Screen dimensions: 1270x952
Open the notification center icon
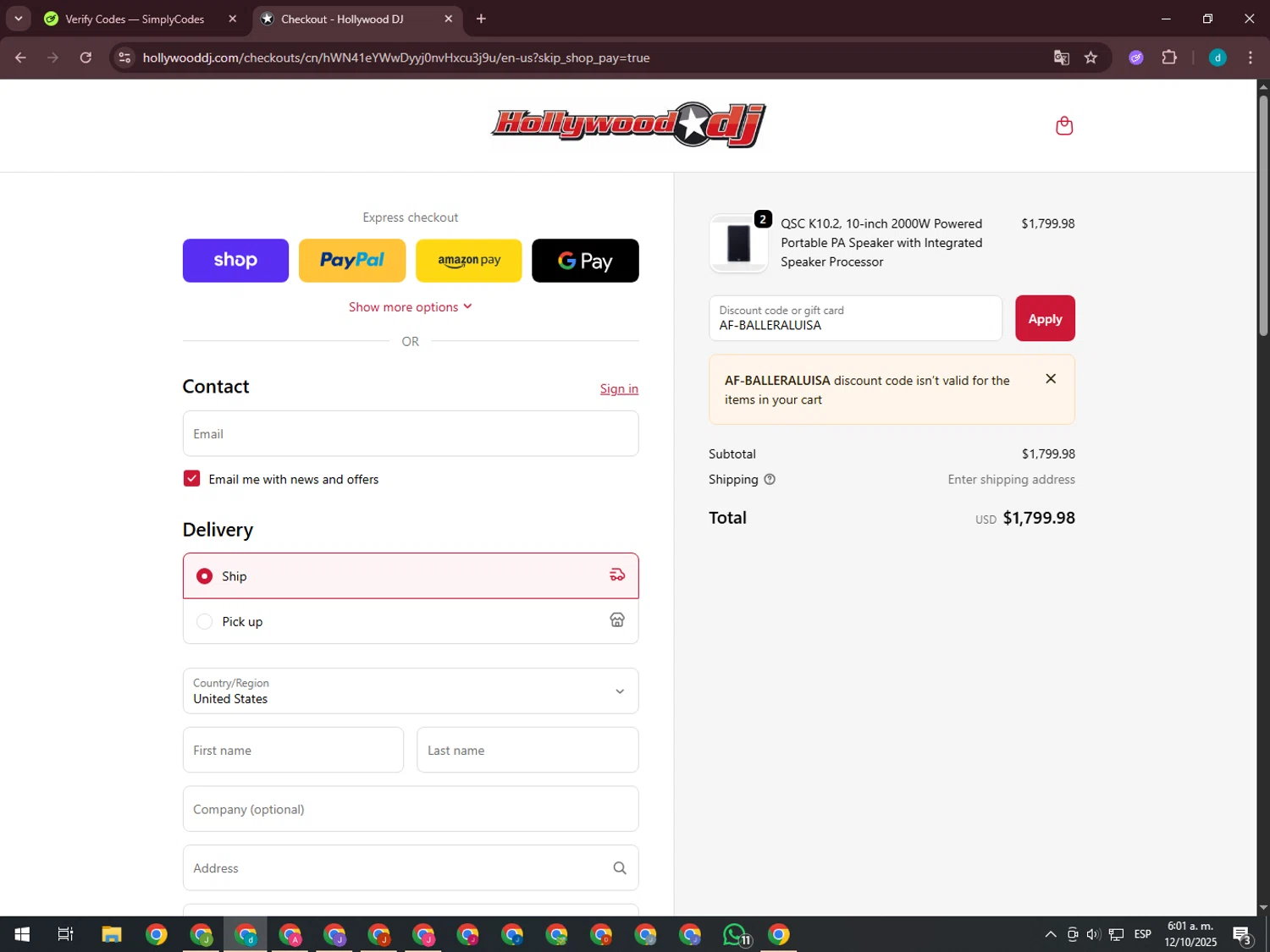click(x=1242, y=934)
